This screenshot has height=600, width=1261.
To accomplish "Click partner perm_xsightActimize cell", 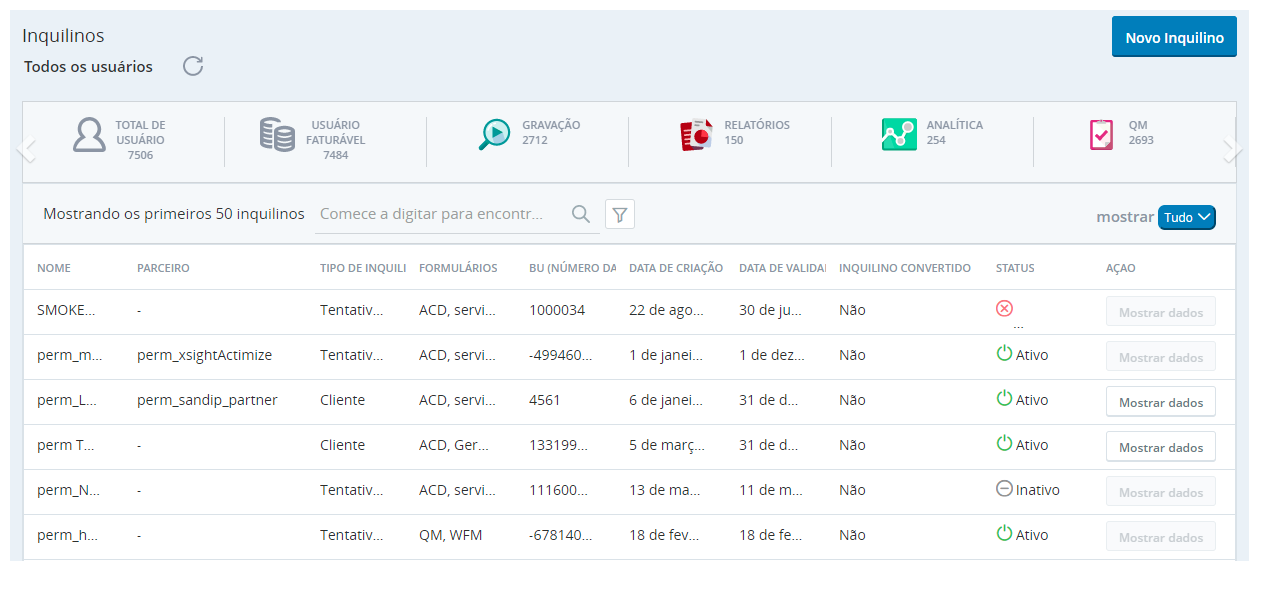I will point(204,355).
